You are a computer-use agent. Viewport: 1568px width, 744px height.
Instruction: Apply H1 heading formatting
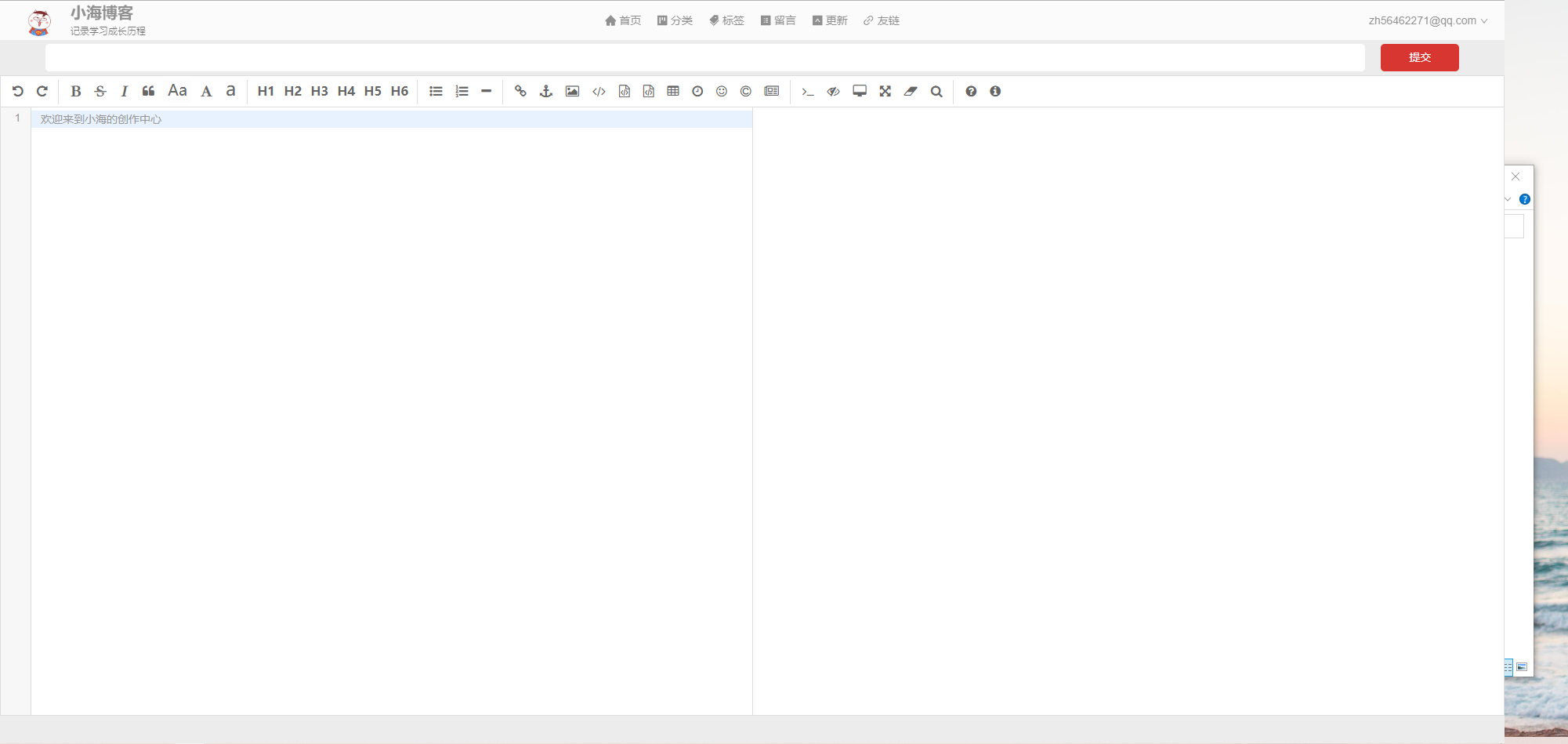click(266, 92)
